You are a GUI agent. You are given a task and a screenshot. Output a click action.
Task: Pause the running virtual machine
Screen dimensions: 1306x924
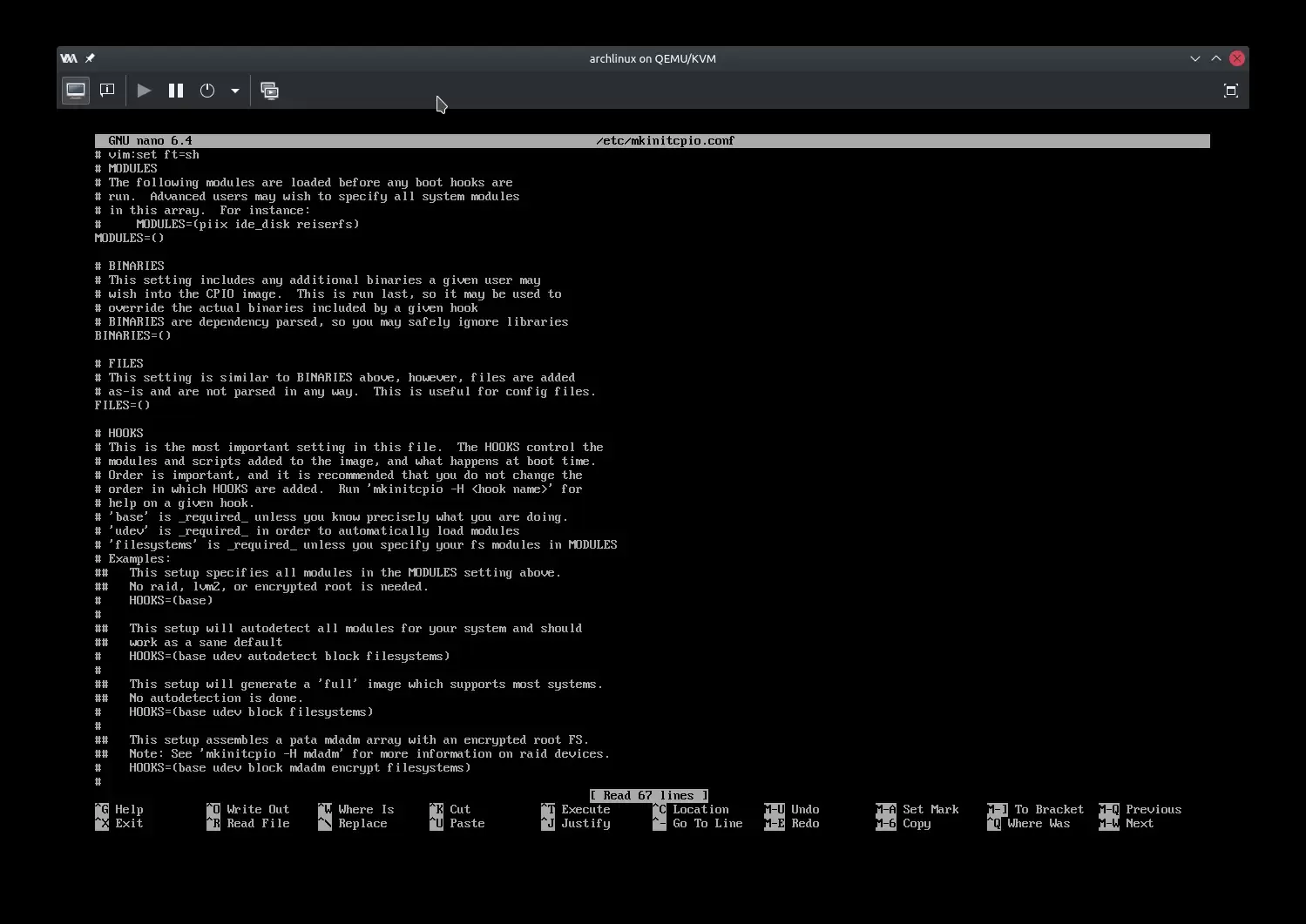click(176, 91)
